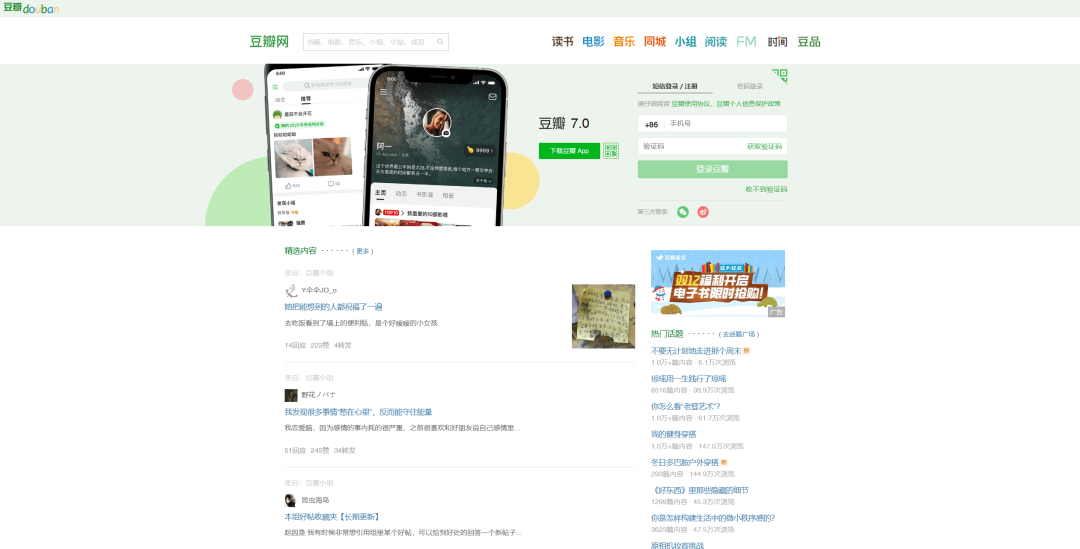
Task: Open Y伞伞JO_o user avatar
Action: click(x=291, y=290)
